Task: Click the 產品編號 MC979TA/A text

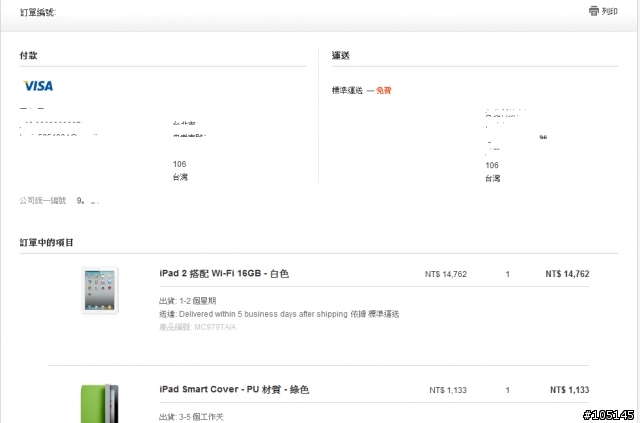Action: [x=197, y=327]
